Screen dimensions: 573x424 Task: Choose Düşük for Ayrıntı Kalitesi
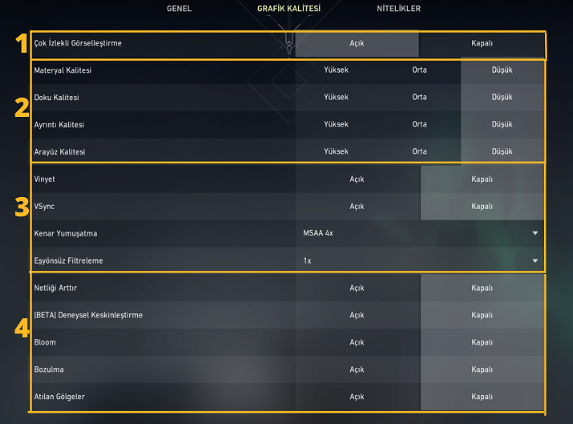[502, 124]
